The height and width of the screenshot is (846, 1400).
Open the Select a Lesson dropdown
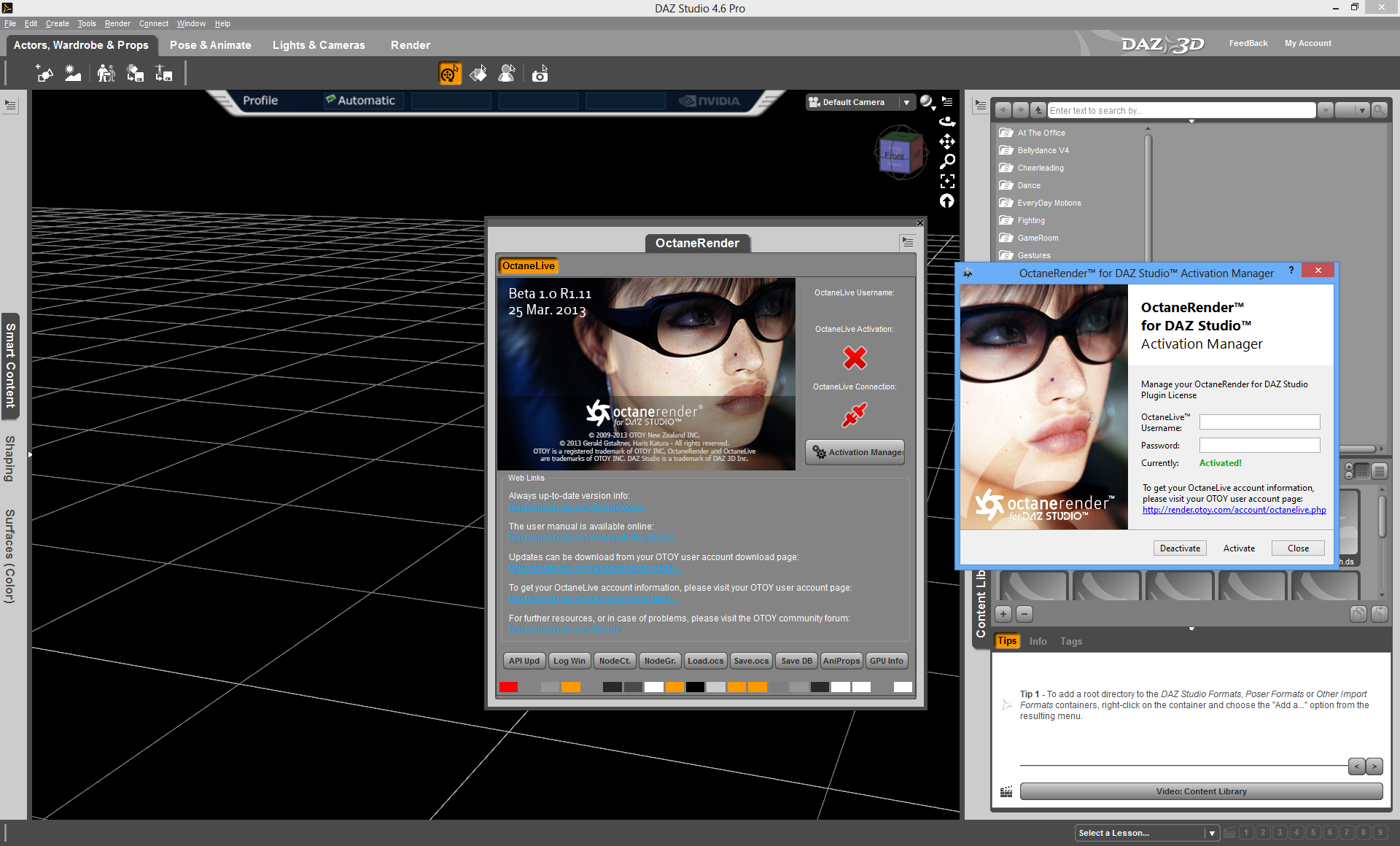click(1211, 833)
